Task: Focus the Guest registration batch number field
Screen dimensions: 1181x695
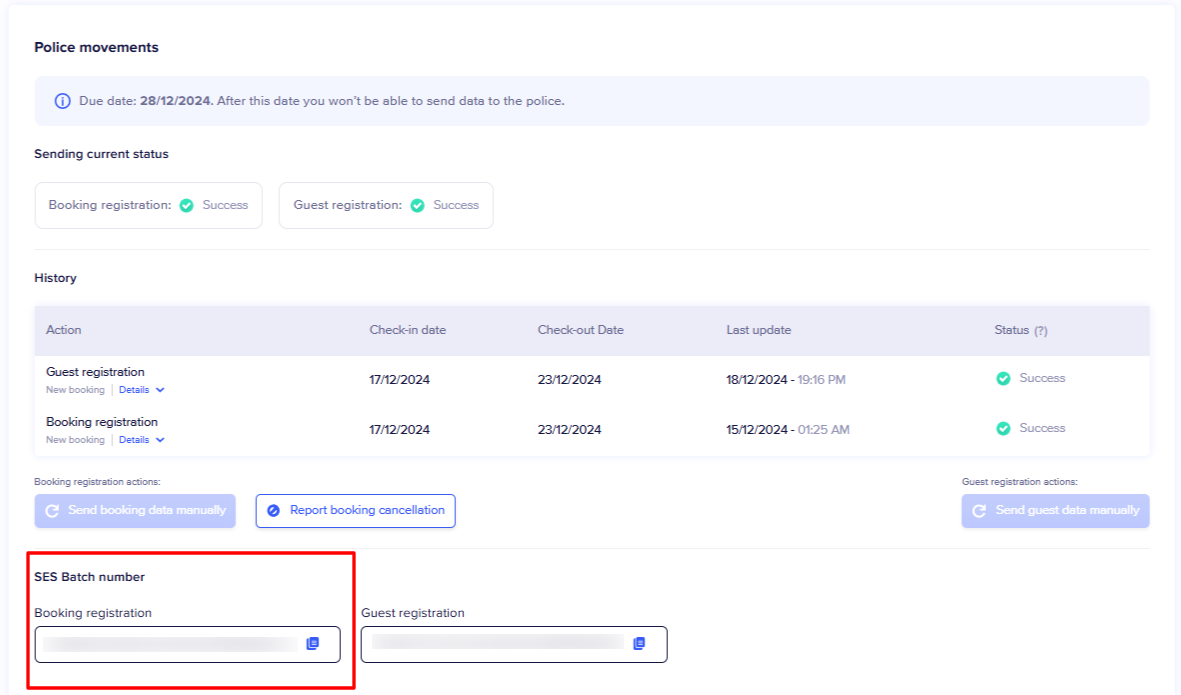Action: click(x=497, y=643)
